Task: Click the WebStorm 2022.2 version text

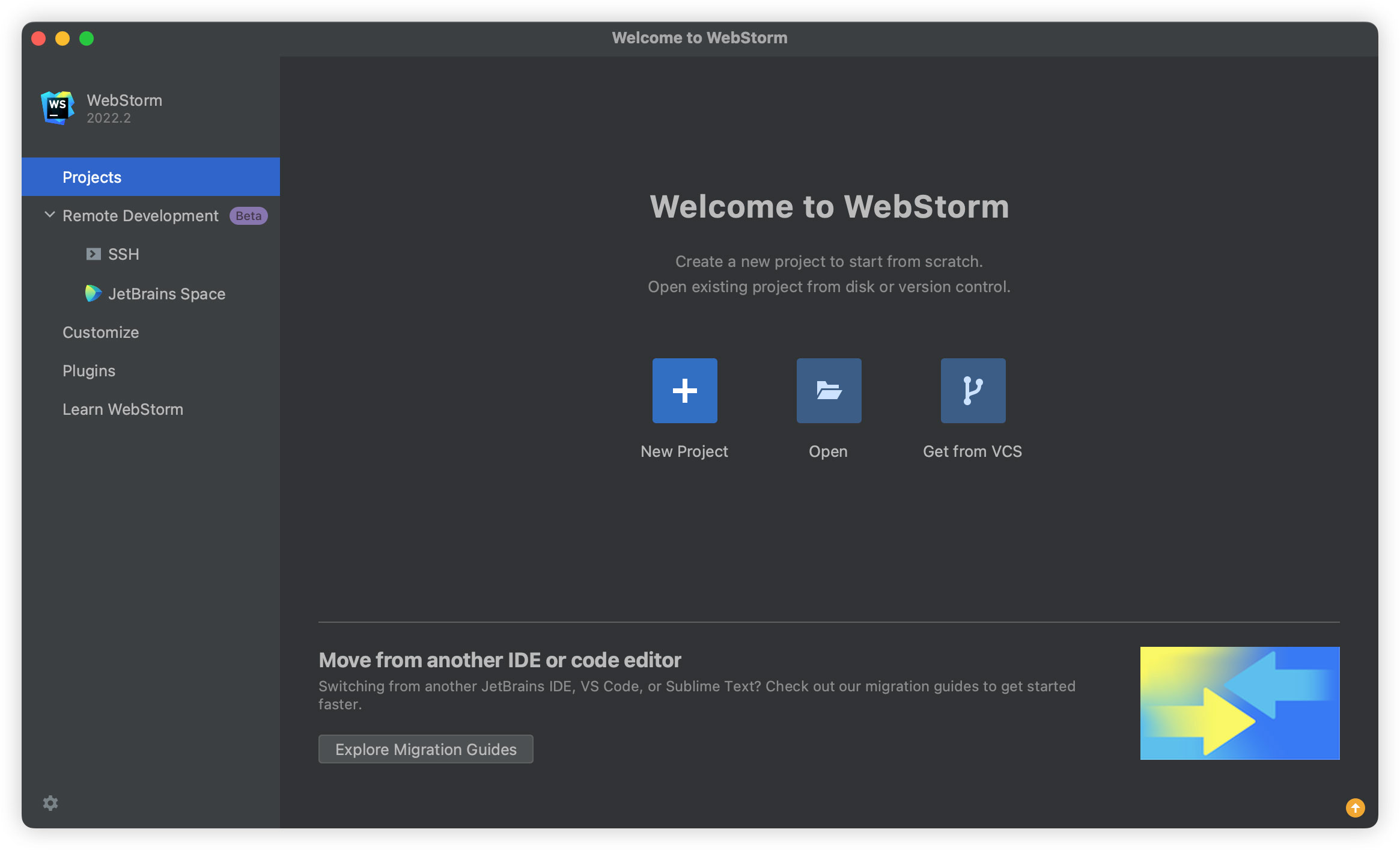Action: pyautogui.click(x=109, y=118)
